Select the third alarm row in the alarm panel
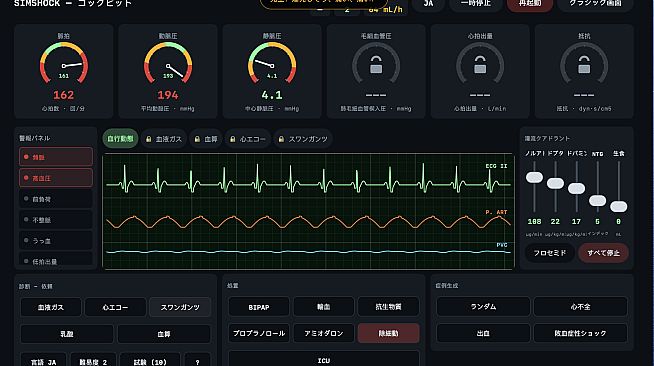 point(56,199)
